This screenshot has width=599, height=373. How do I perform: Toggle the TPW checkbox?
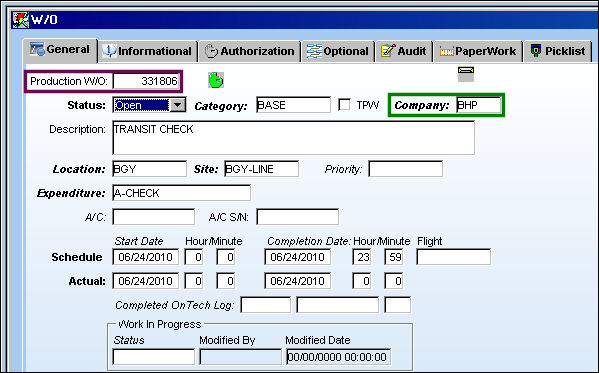click(344, 105)
